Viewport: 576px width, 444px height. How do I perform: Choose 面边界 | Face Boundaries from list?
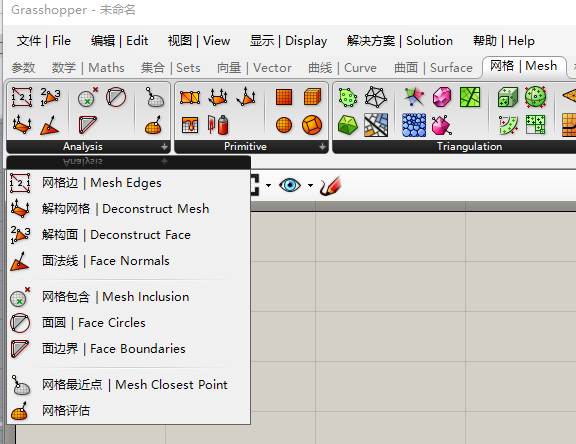[x=129, y=349]
